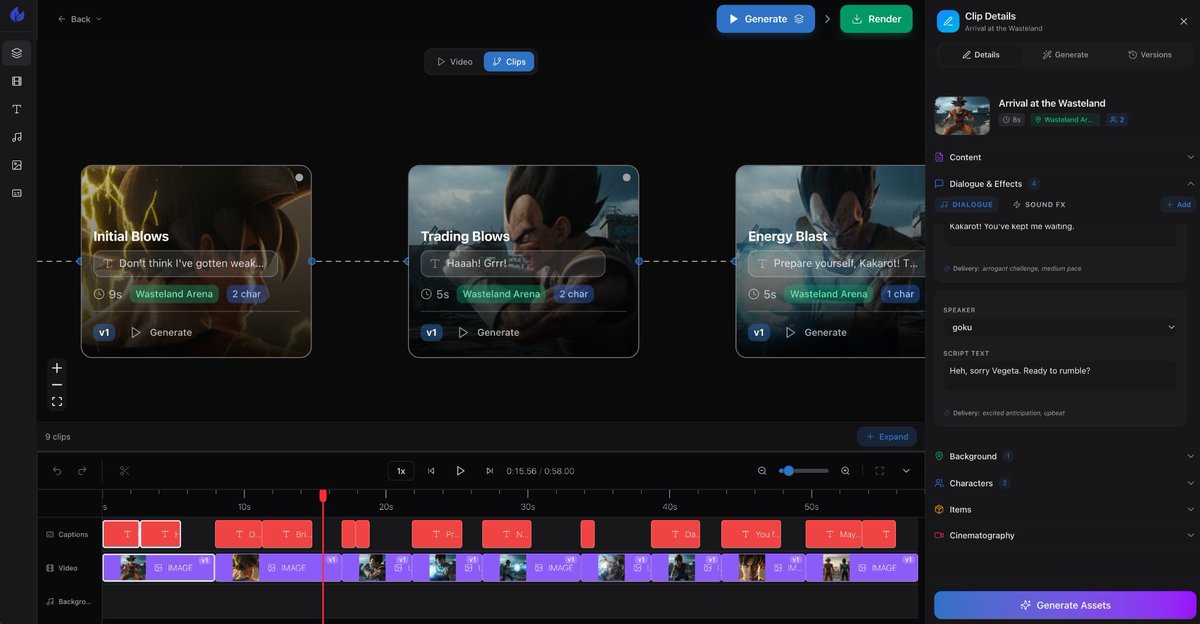Change playback speed 1x button
This screenshot has width=1200, height=624.
click(x=401, y=471)
